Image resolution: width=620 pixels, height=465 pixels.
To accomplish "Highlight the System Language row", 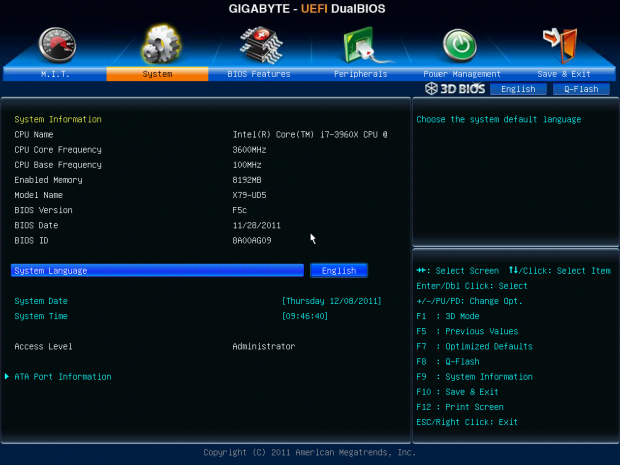I will (157, 270).
